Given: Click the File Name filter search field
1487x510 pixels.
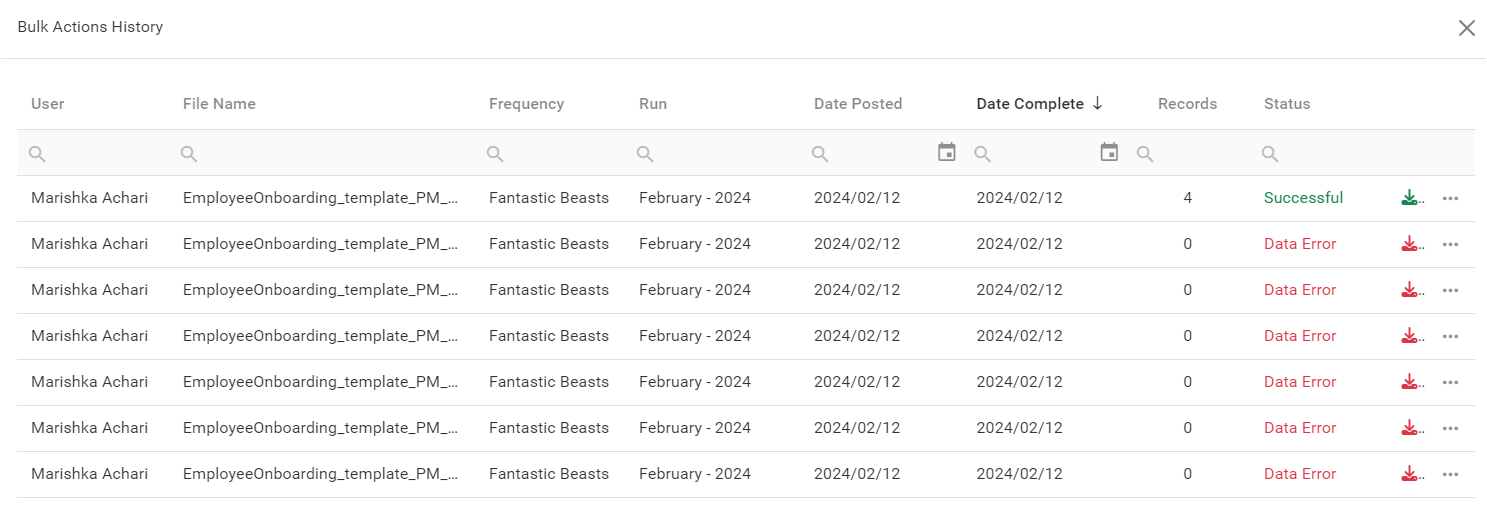Looking at the screenshot, I should [330, 153].
